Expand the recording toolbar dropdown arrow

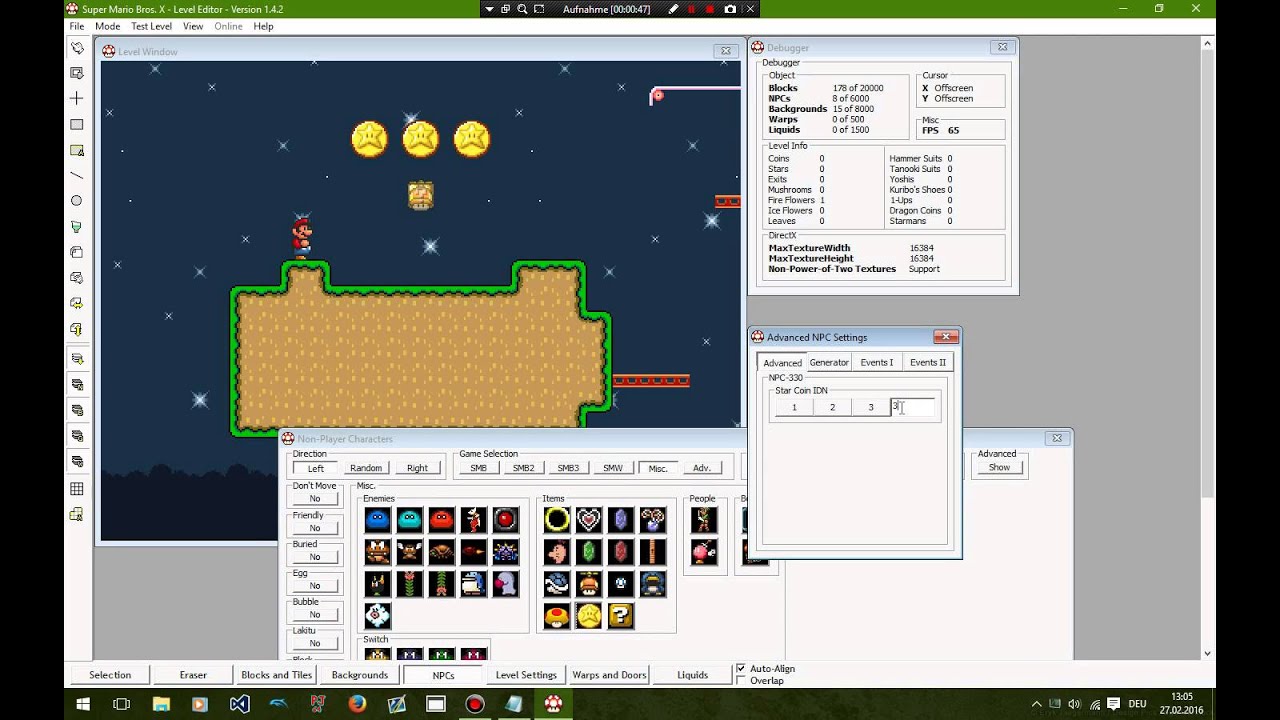(489, 9)
